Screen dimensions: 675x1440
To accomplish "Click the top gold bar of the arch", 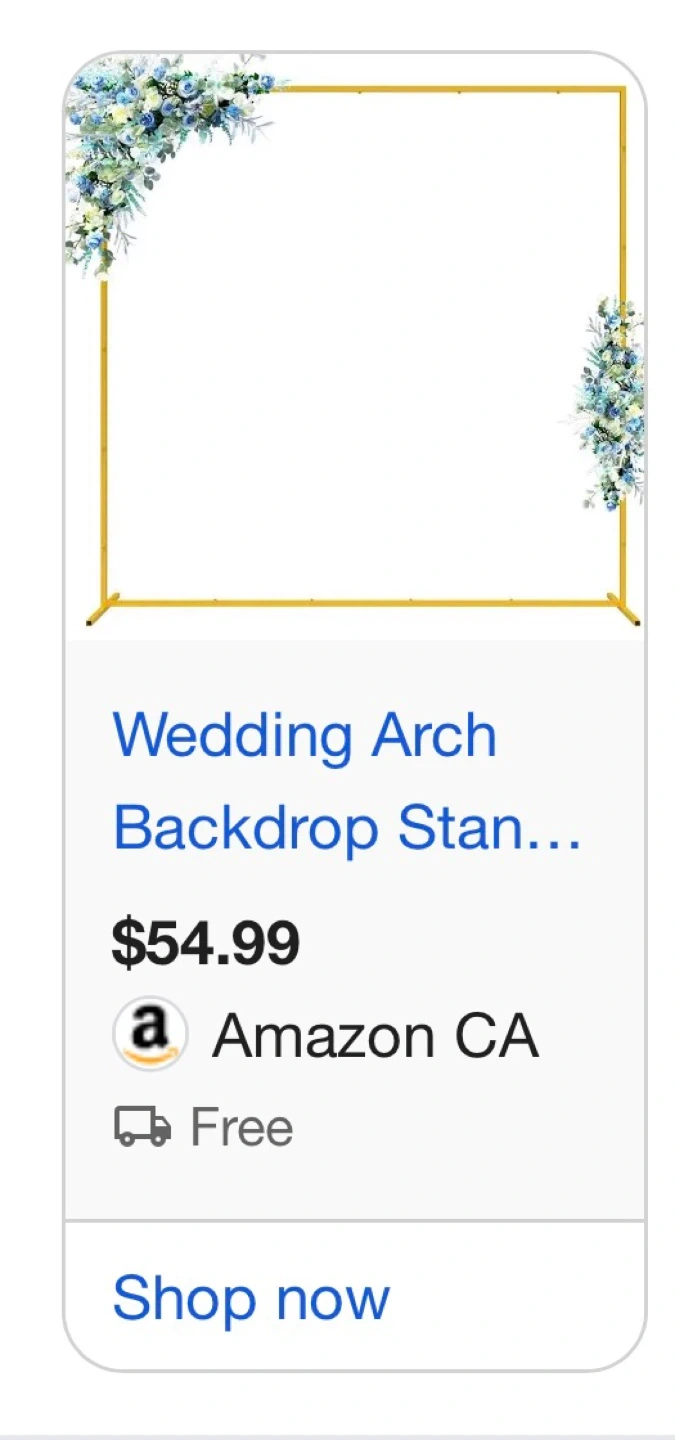I will 450,90.
